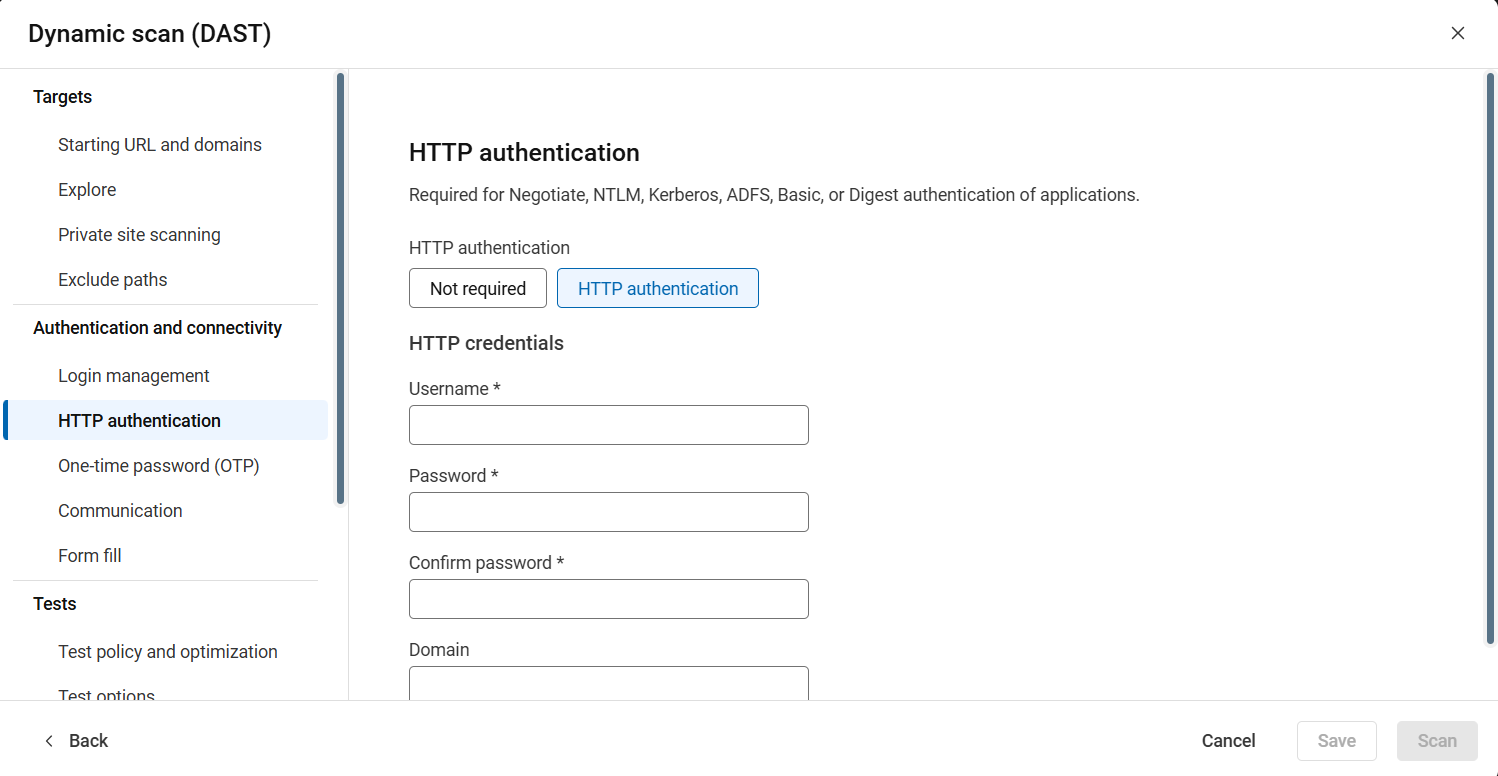The width and height of the screenshot is (1498, 776).
Task: Go to Communication settings
Action: click(x=120, y=511)
